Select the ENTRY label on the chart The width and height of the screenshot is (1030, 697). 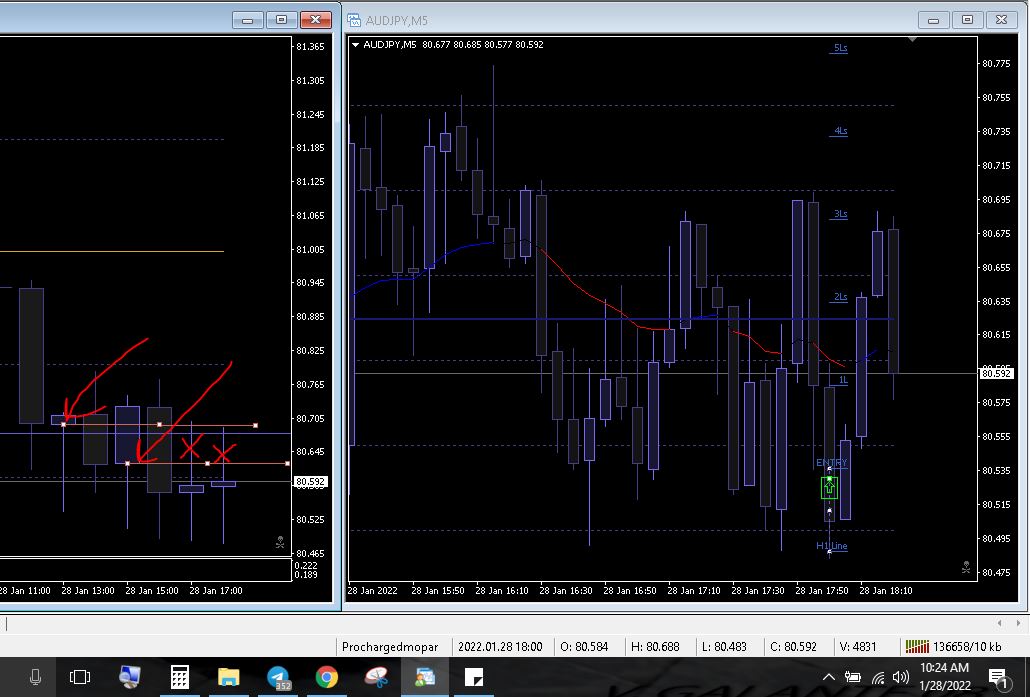tap(831, 463)
